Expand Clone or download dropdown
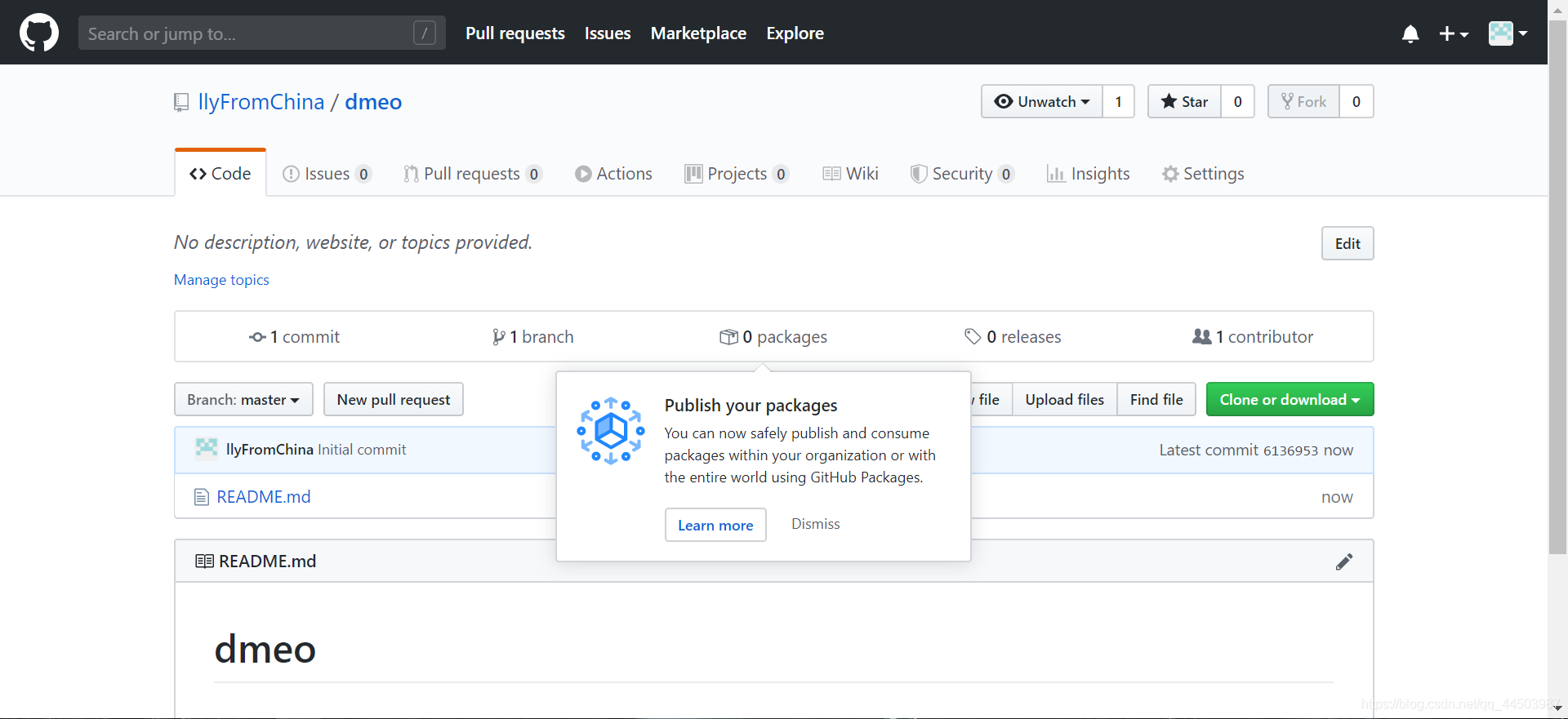The image size is (1568, 719). coord(1290,399)
